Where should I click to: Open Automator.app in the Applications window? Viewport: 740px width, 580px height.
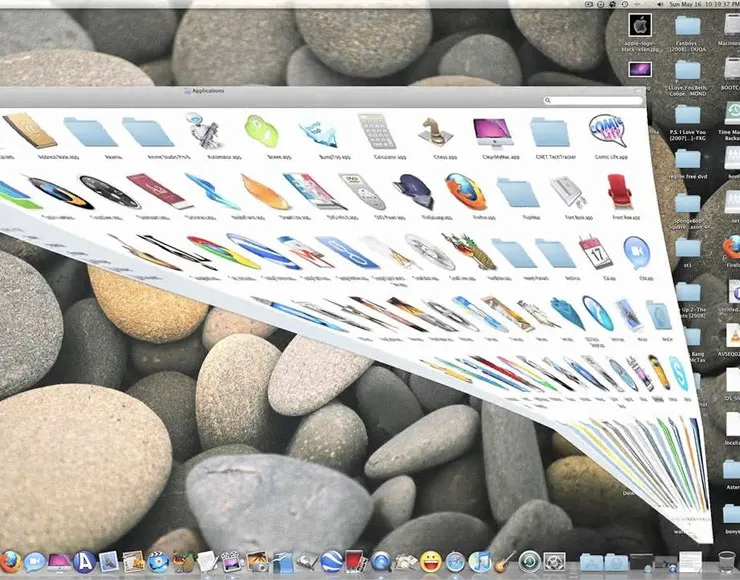(x=204, y=130)
